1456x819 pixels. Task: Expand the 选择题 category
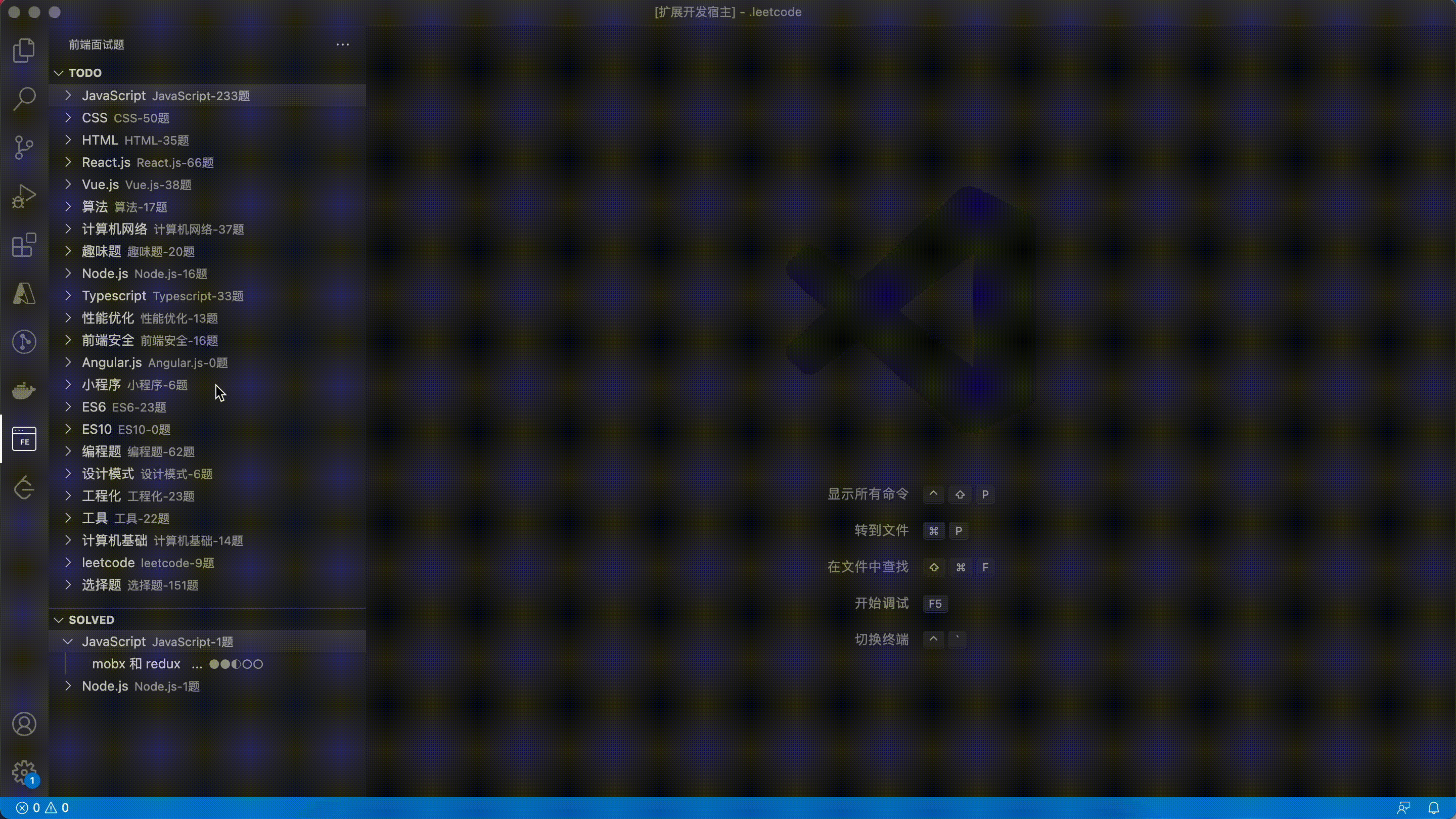click(101, 585)
